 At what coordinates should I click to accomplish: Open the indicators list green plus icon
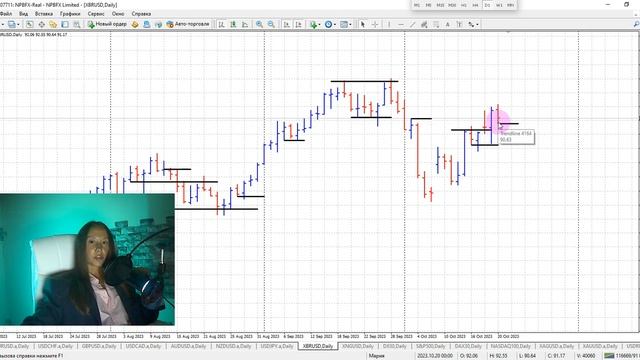tap(313, 24)
